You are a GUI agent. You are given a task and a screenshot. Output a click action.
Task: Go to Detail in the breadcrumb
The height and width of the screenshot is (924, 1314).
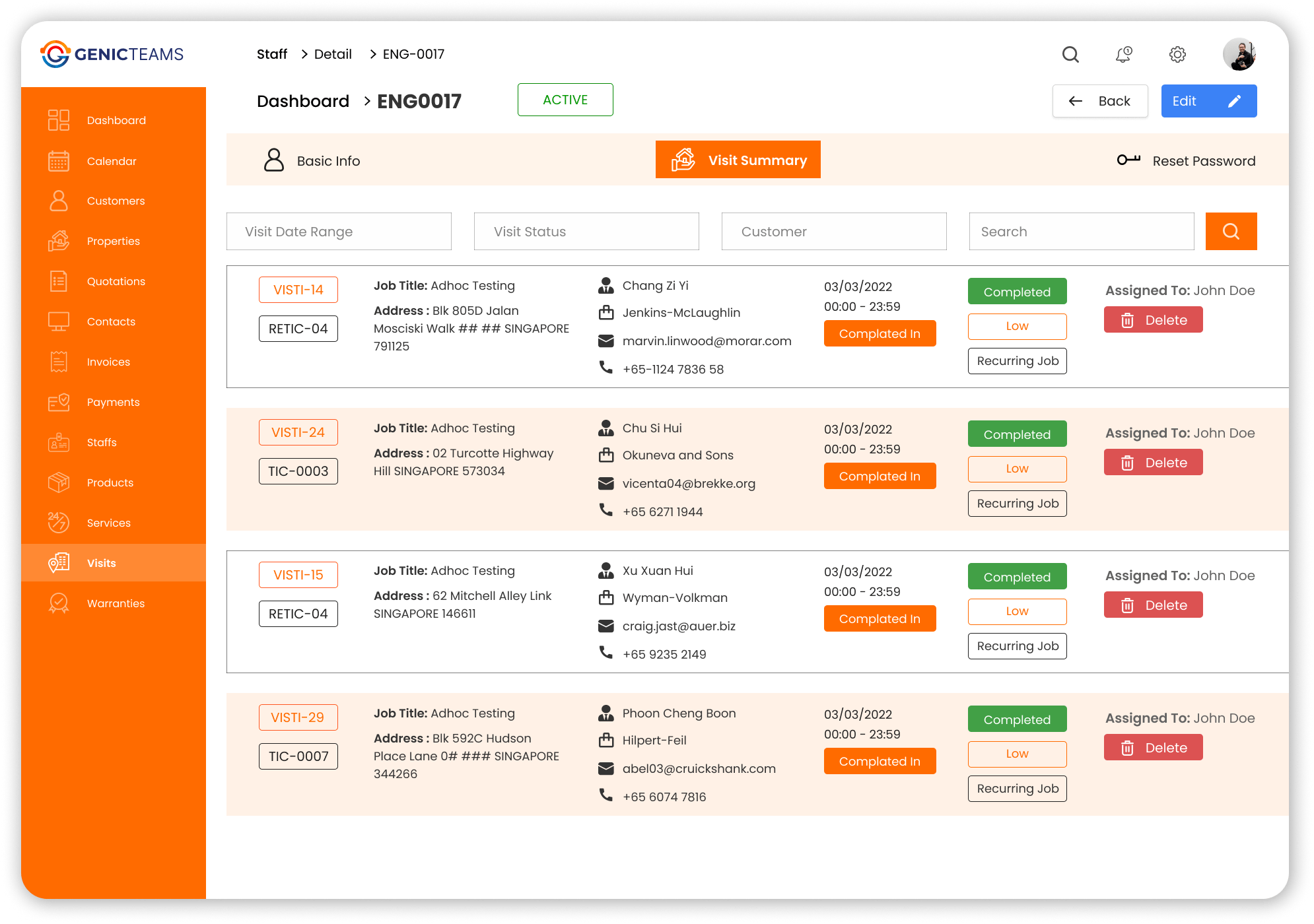point(333,54)
